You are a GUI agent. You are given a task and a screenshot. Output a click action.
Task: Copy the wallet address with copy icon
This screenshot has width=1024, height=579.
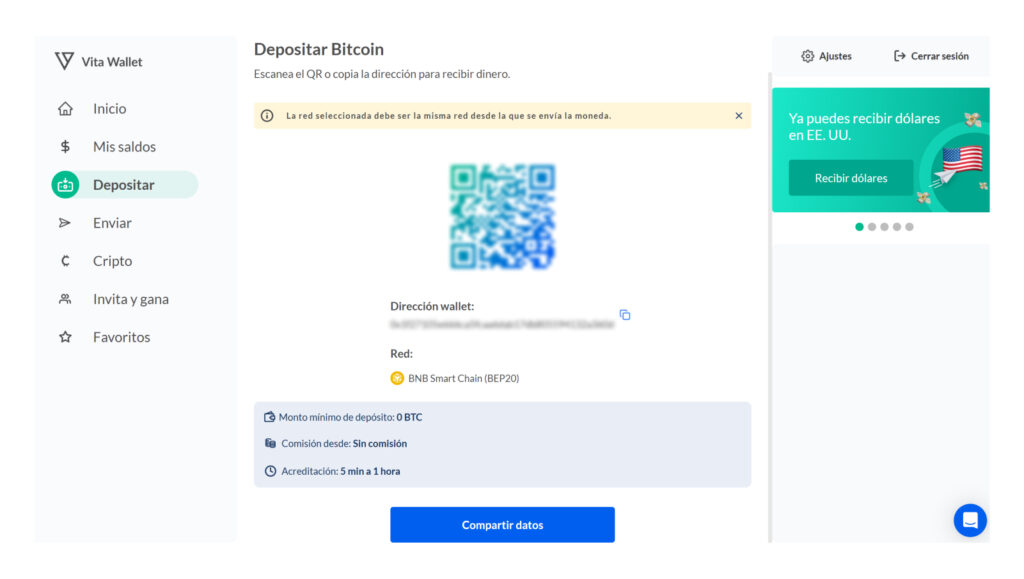[x=625, y=315]
